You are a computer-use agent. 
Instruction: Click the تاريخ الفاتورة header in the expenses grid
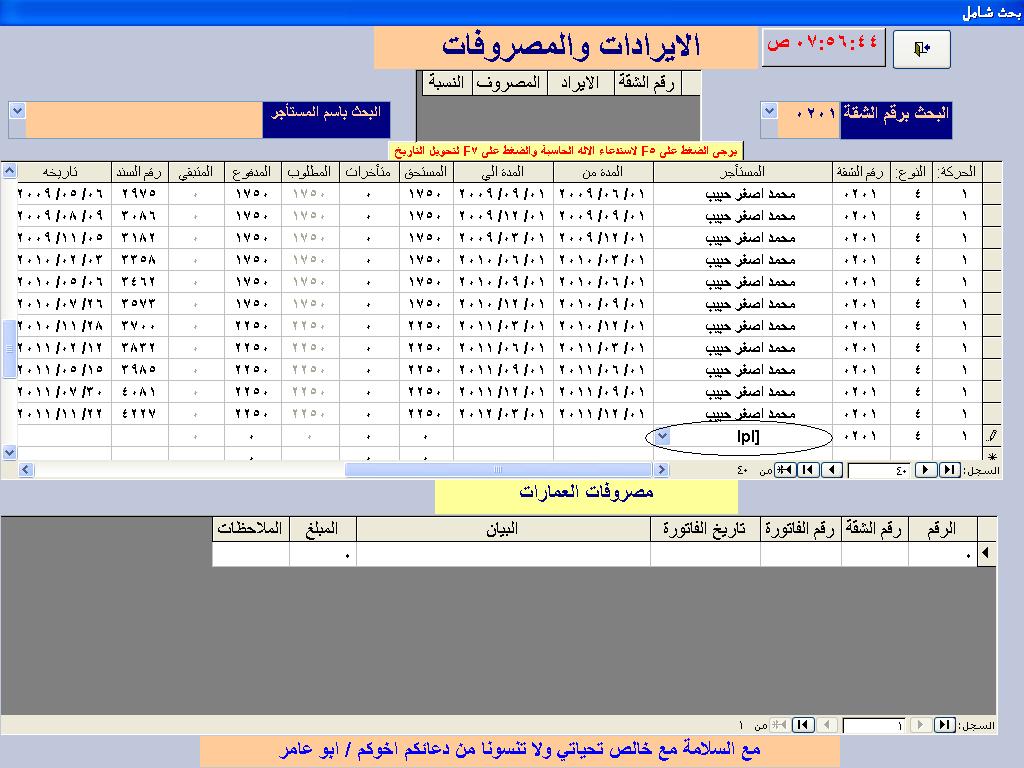coord(705,529)
